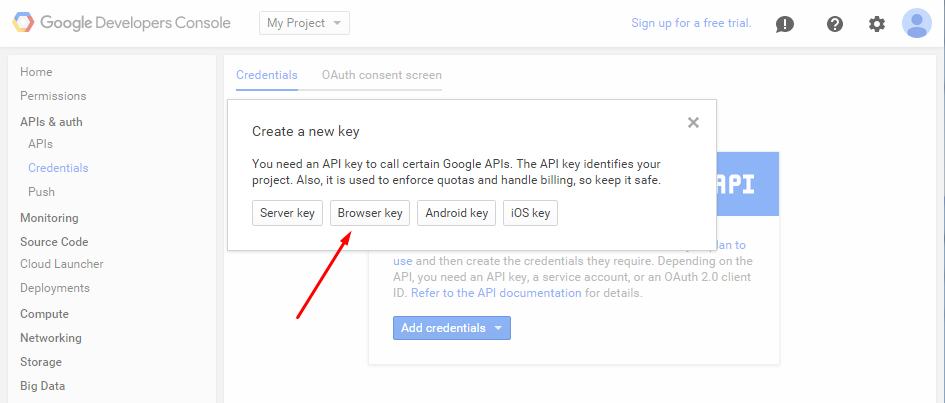Open Refer to the API documentation link
The image size is (945, 403).
click(495, 293)
